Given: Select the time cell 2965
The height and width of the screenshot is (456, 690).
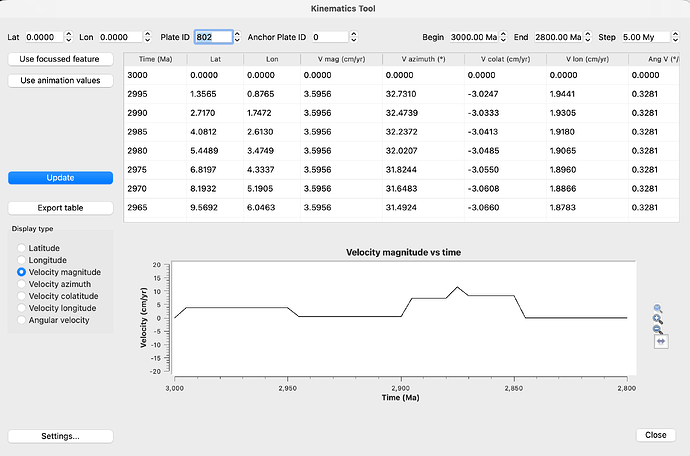Looking at the screenshot, I should [x=155, y=208].
